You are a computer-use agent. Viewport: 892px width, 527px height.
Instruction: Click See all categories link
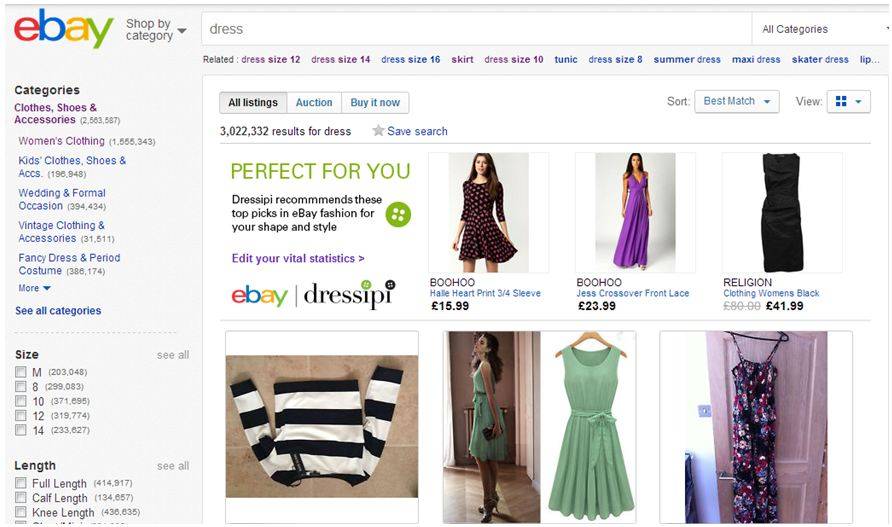coord(58,311)
